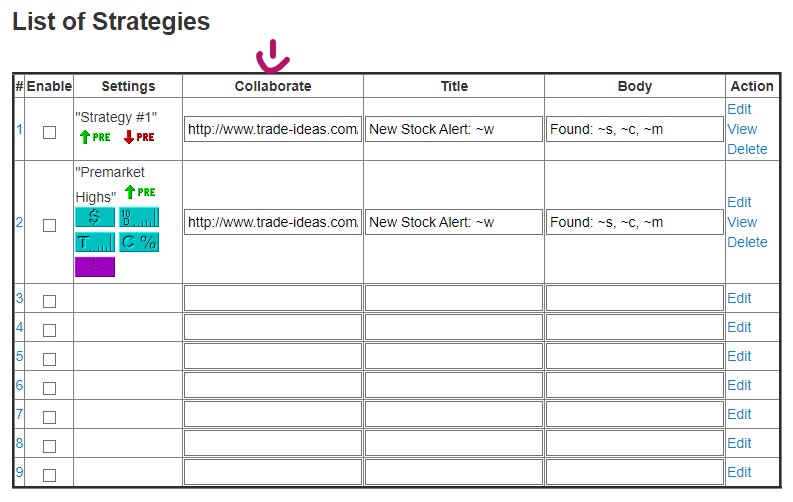Tick the Enable checkbox in row 9

click(x=50, y=476)
